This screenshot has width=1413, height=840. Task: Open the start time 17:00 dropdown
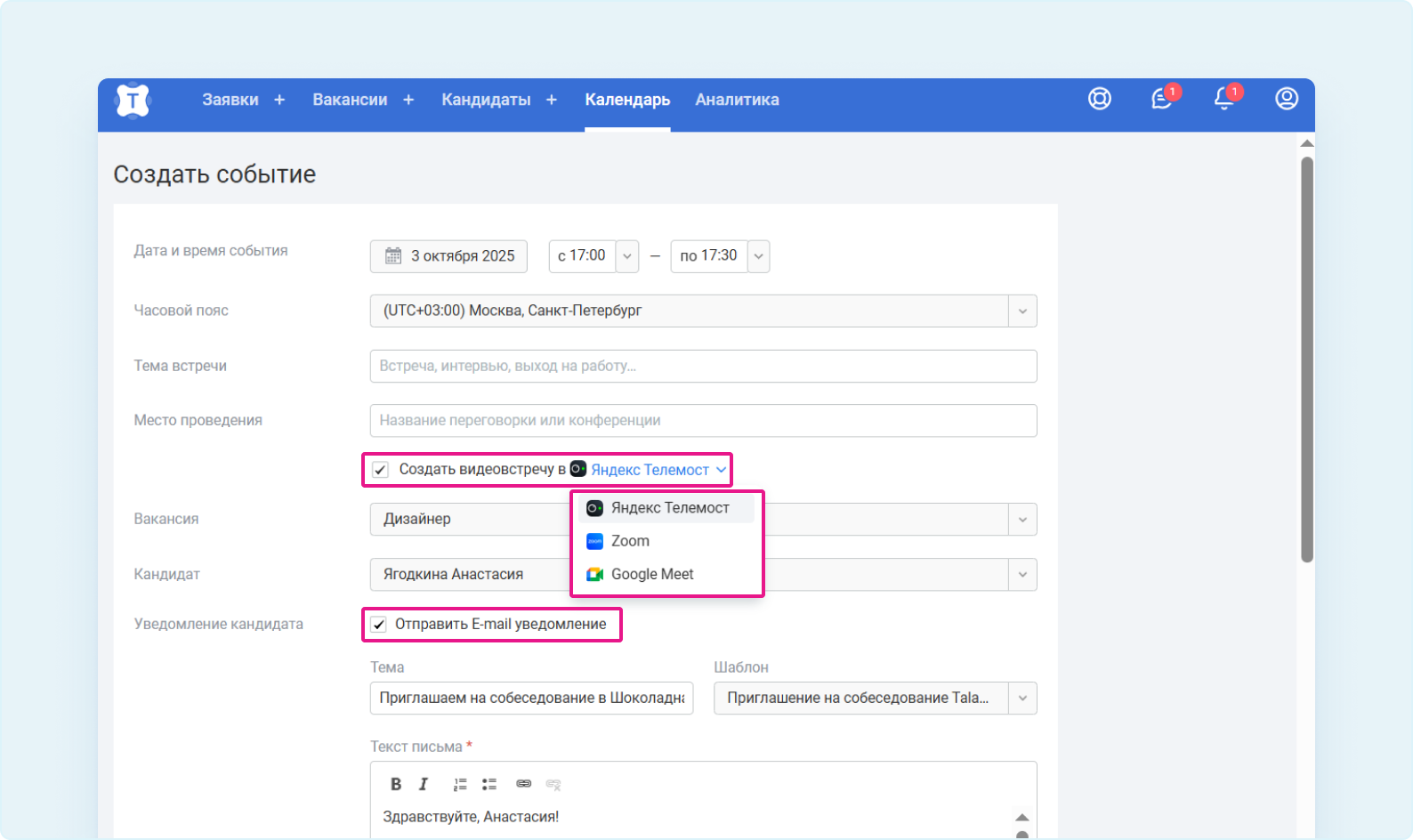click(626, 256)
